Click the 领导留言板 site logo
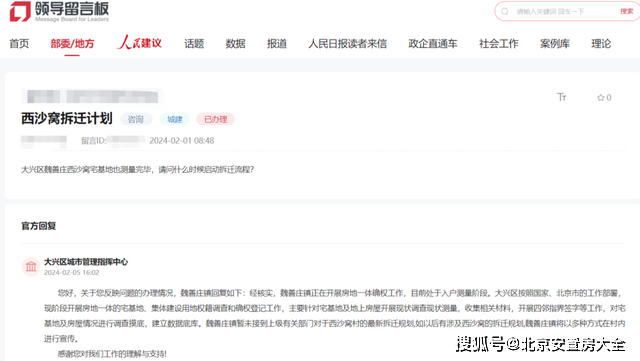This screenshot has height=361, width=640. pos(60,11)
